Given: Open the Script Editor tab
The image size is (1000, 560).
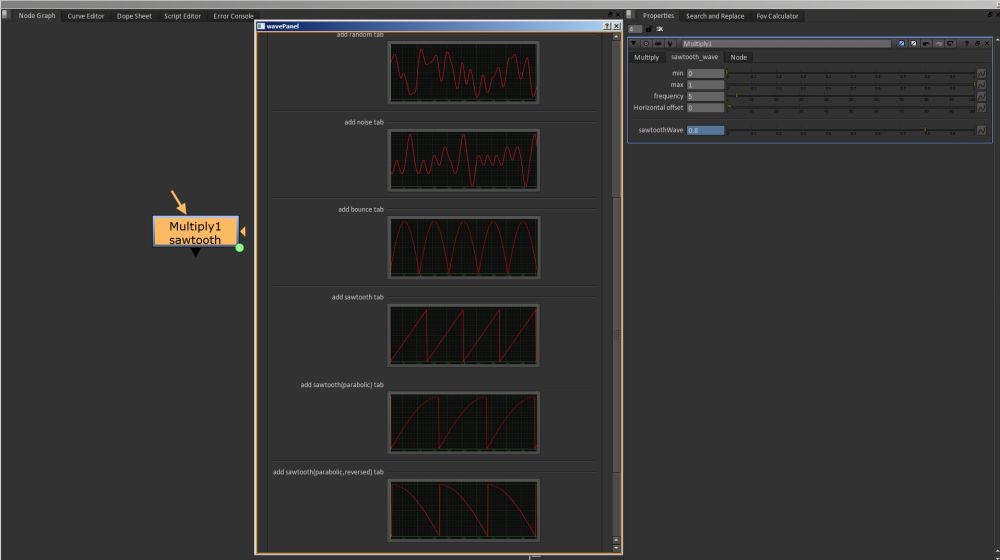Looking at the screenshot, I should click(x=182, y=16).
